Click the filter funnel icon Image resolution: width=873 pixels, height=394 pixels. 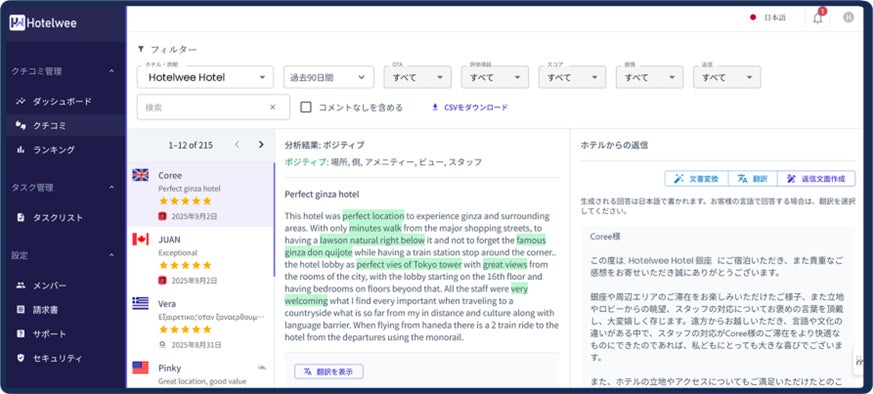pos(141,49)
